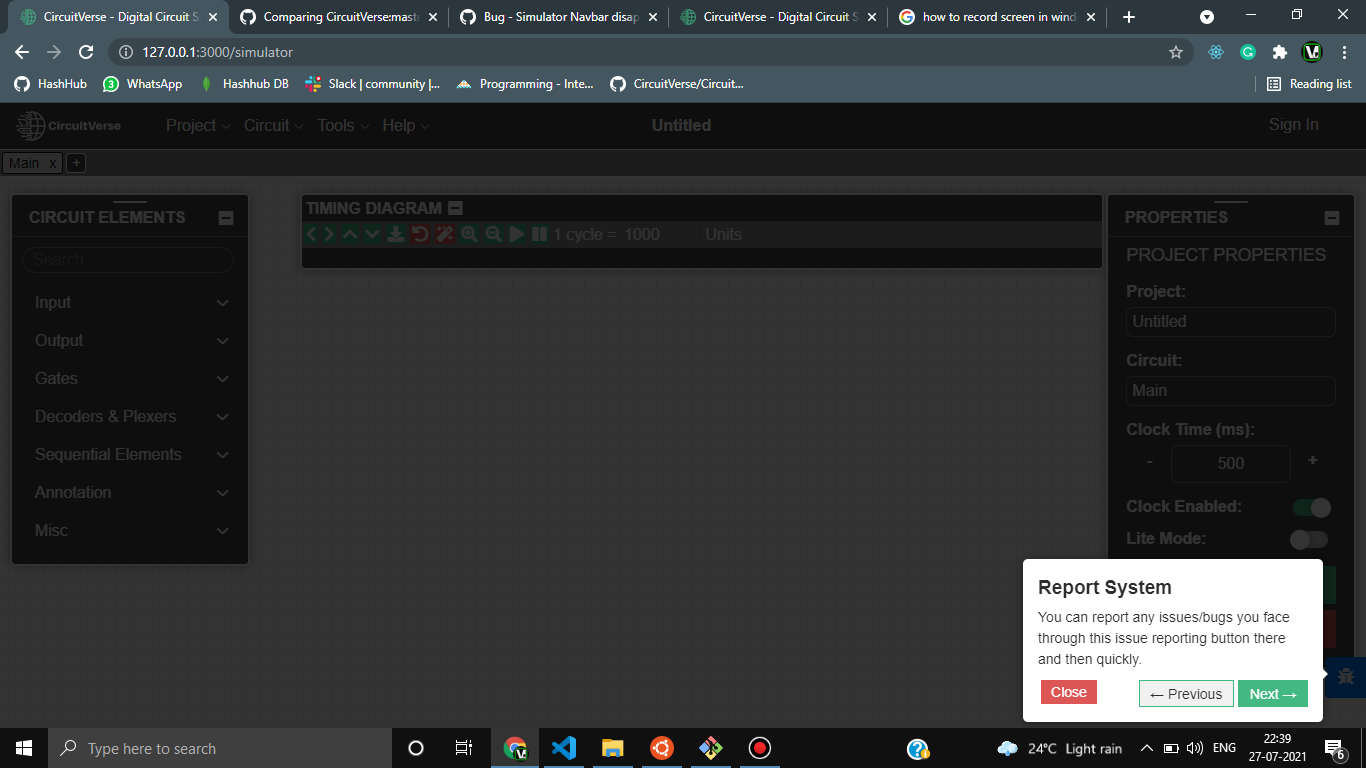Click the bug report icon at the right edge
The width and height of the screenshot is (1366, 768).
pyautogui.click(x=1346, y=677)
